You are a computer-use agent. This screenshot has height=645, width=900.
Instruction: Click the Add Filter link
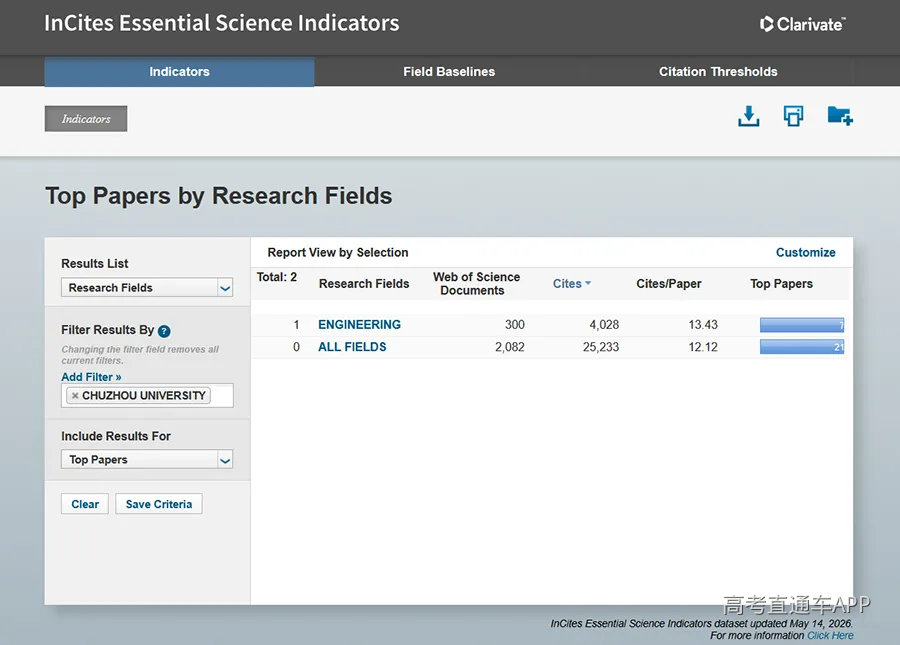tap(91, 377)
